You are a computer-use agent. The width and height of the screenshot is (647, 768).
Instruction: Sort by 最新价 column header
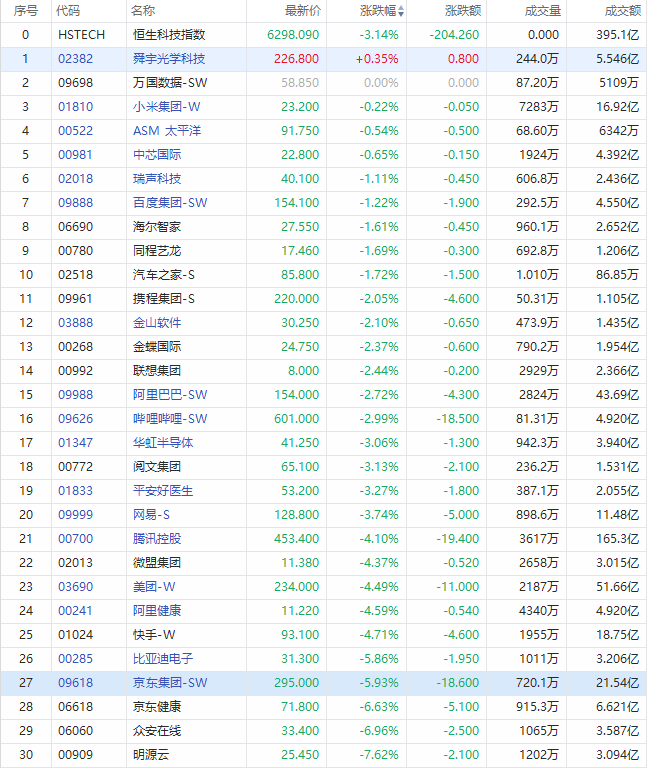point(303,11)
